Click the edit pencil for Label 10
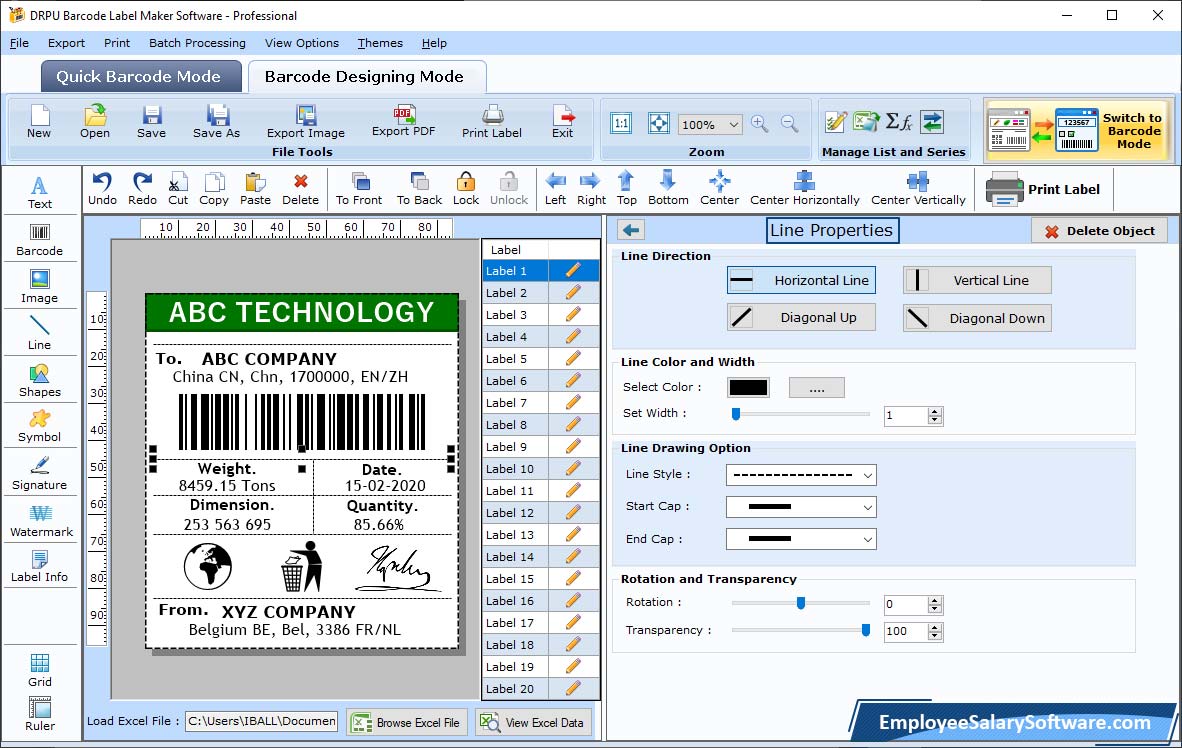 coord(573,468)
